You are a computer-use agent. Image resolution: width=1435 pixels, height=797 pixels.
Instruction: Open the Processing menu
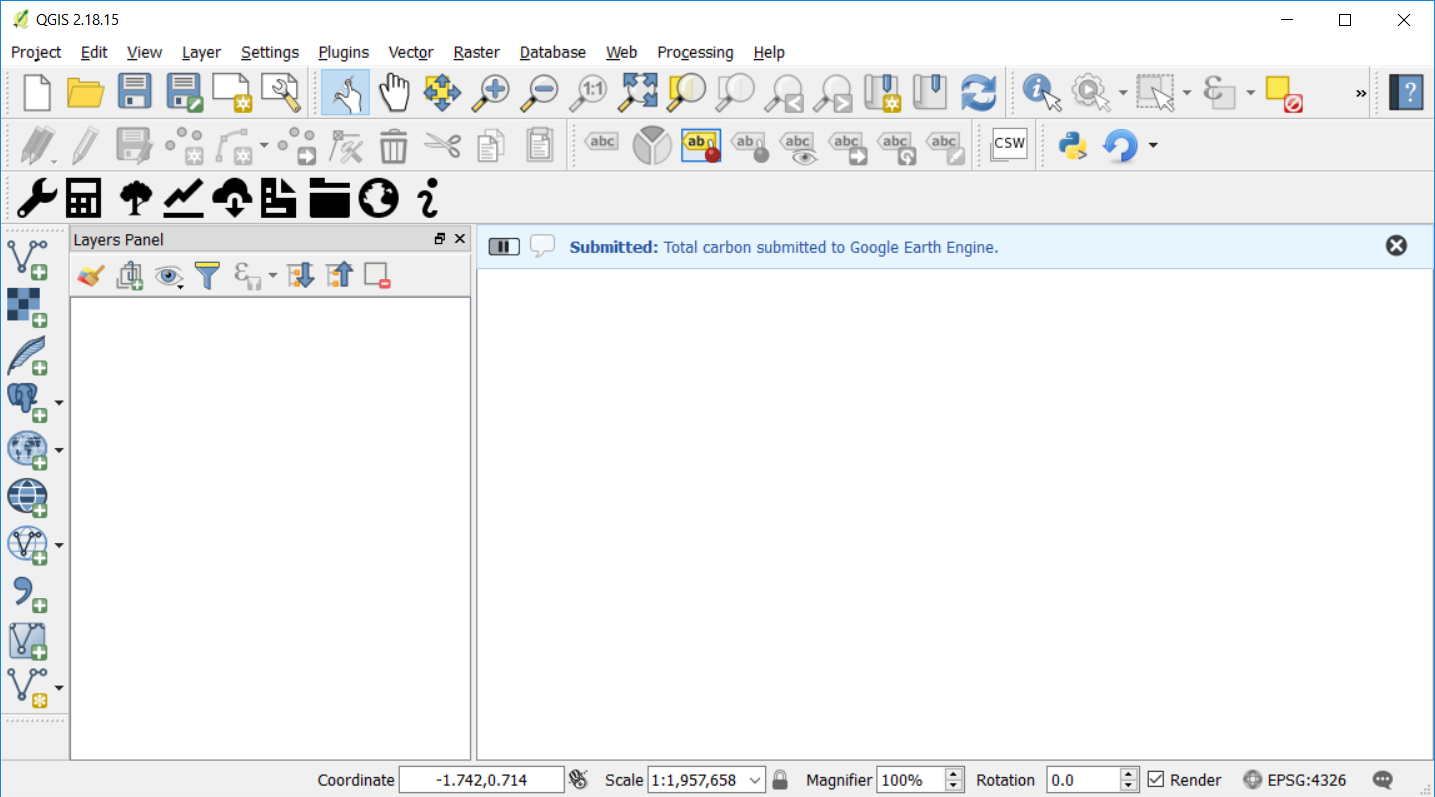[695, 52]
